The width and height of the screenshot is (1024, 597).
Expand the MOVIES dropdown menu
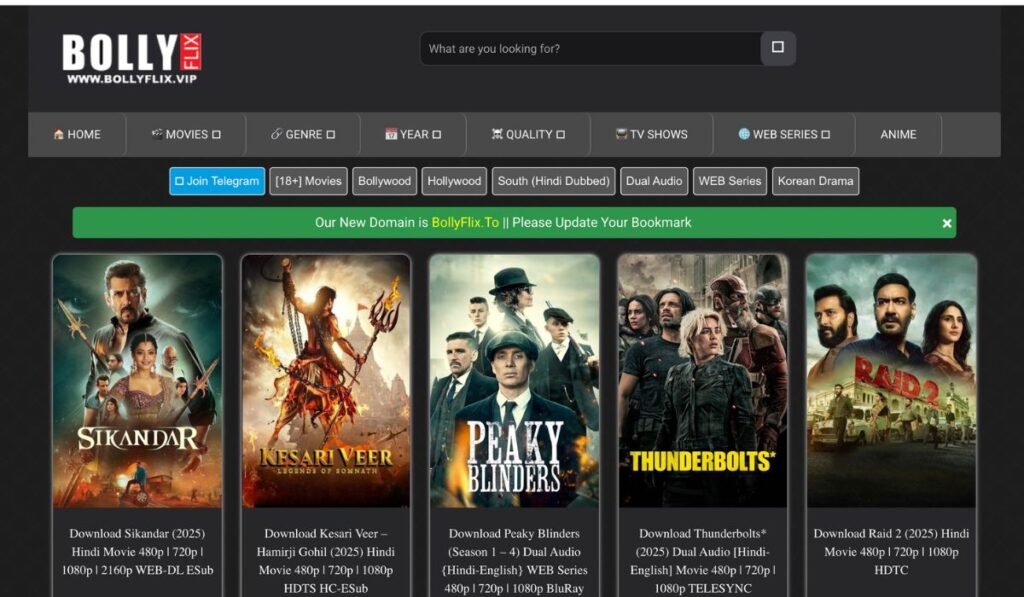click(x=186, y=135)
